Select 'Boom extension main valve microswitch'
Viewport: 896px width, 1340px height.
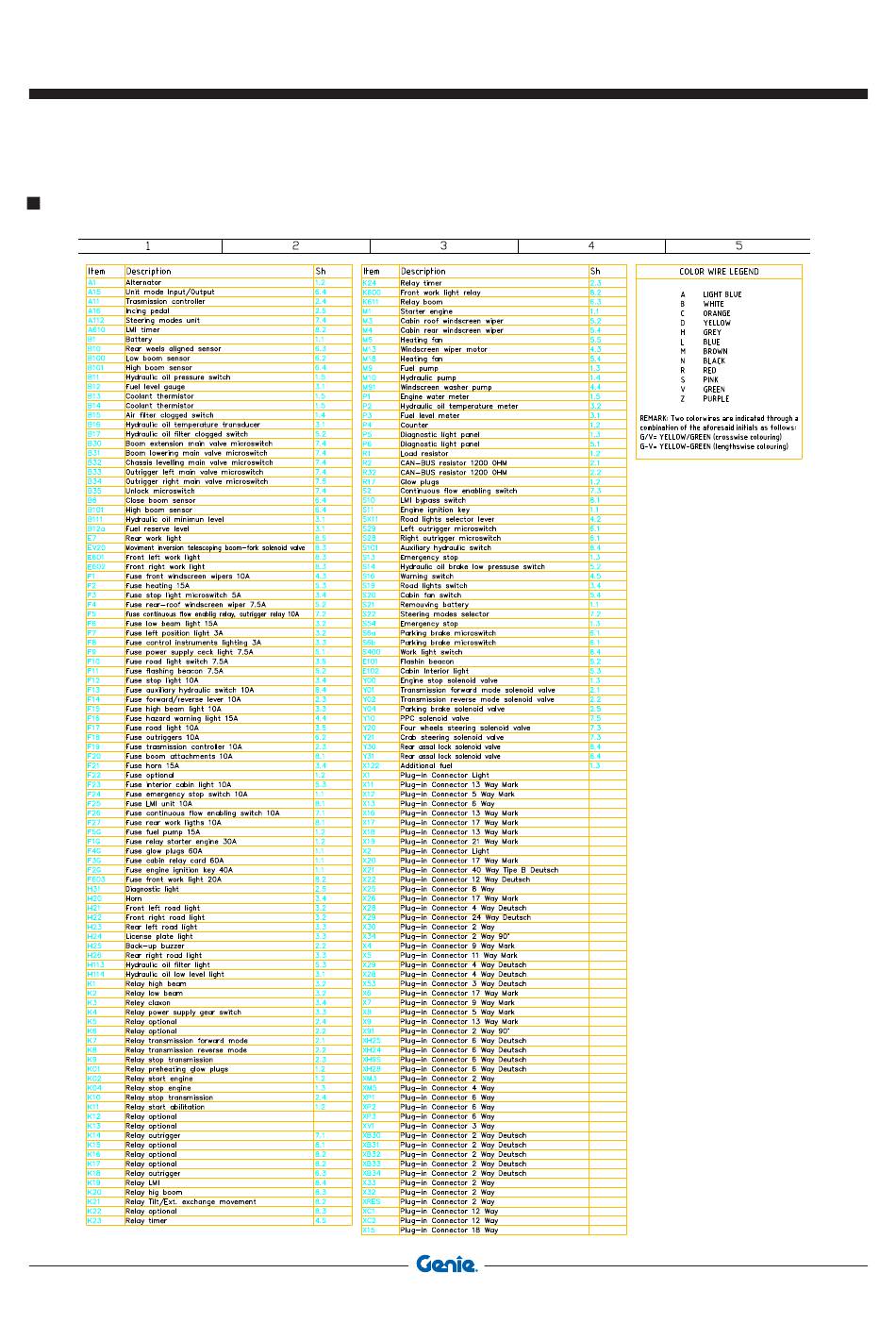(x=219, y=444)
